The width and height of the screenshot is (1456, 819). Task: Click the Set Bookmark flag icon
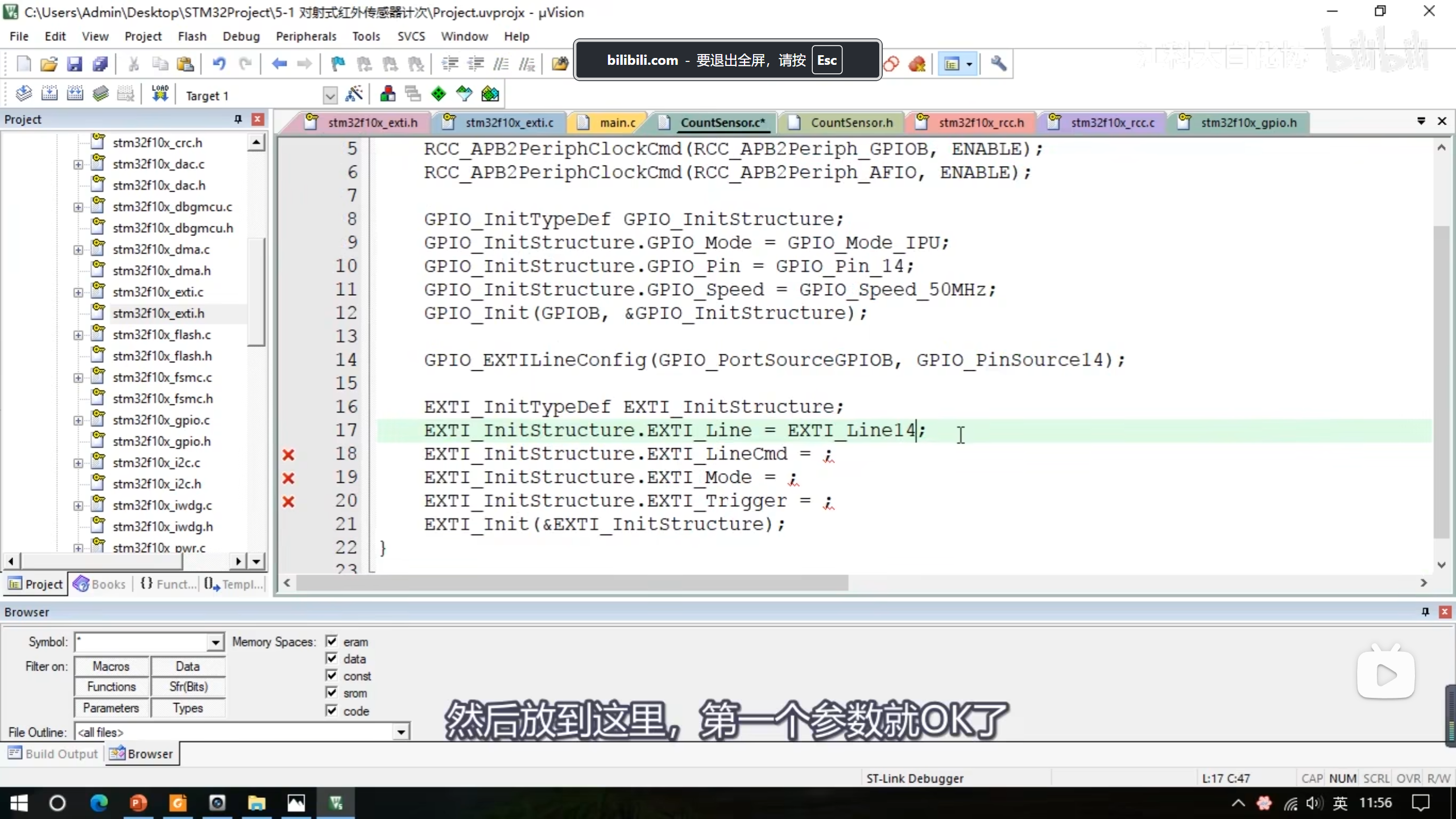pyautogui.click(x=338, y=64)
